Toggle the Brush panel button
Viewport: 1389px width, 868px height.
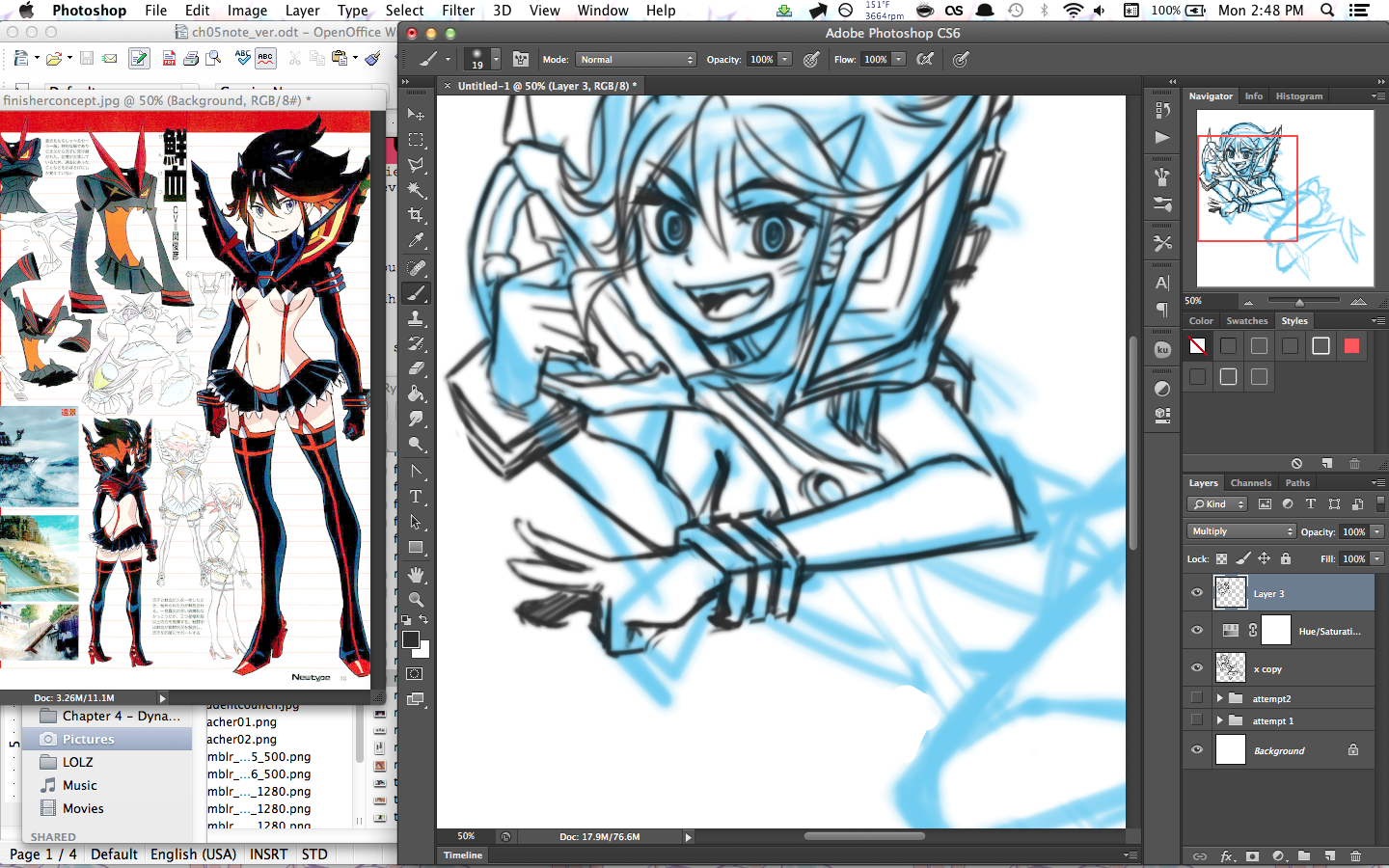521,59
